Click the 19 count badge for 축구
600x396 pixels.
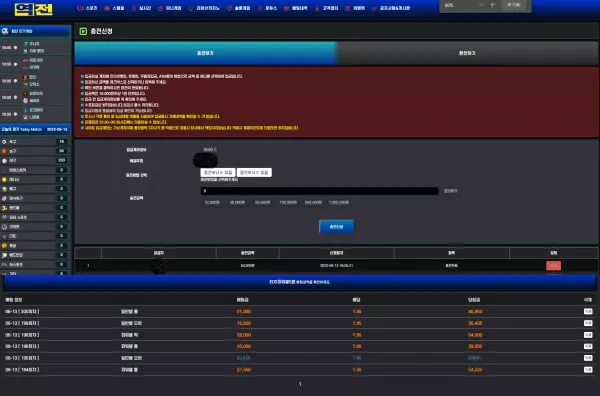pos(61,142)
